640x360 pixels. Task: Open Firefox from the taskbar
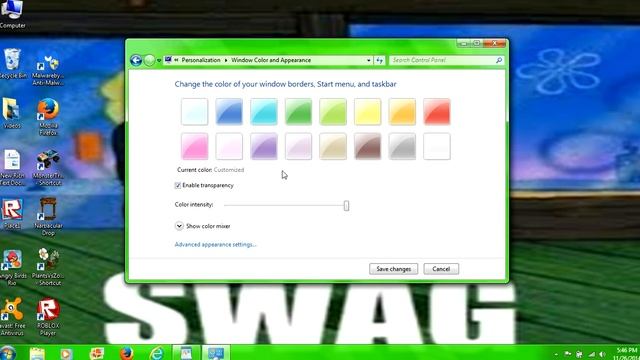127,353
